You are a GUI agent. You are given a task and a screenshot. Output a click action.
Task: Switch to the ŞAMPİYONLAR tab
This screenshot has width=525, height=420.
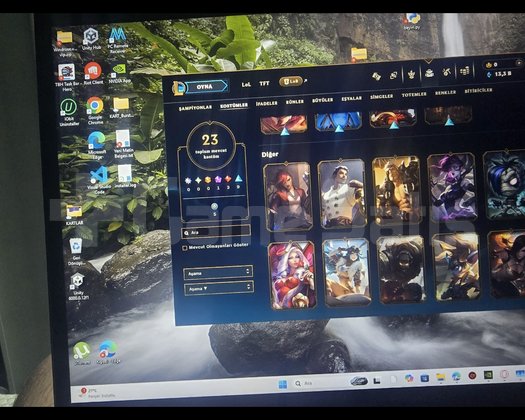195,108
